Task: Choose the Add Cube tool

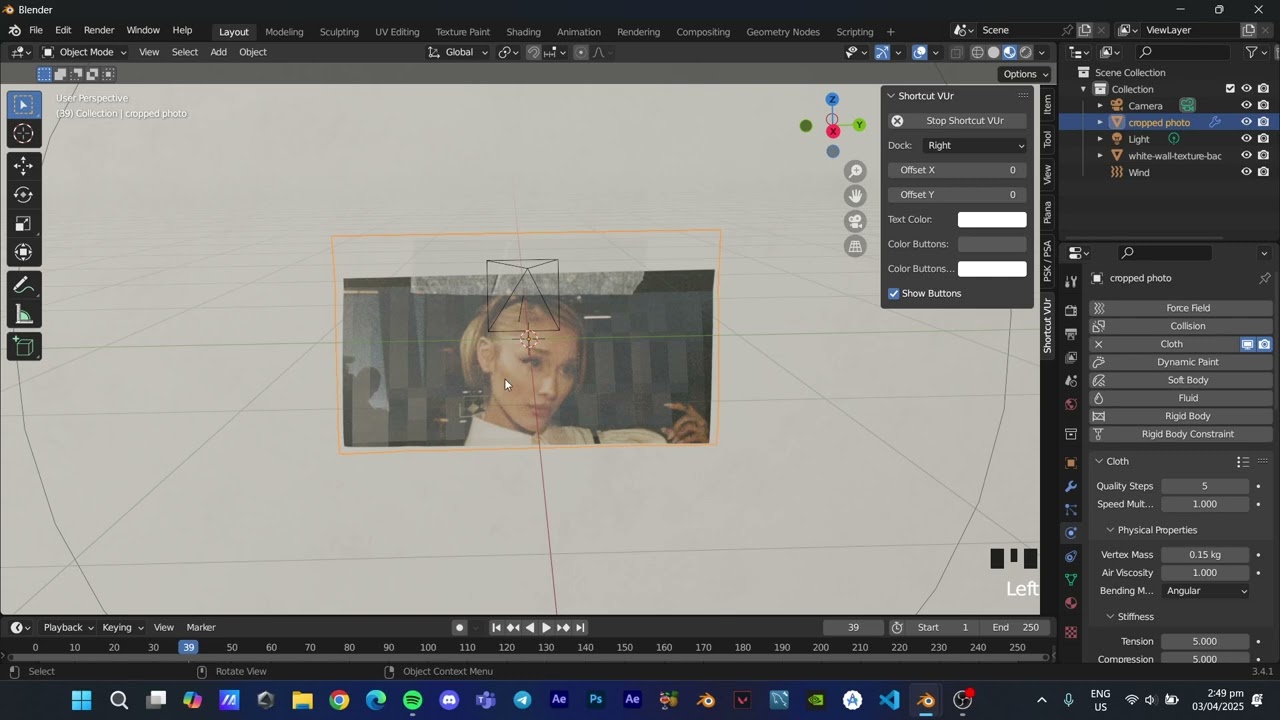Action: (24, 346)
